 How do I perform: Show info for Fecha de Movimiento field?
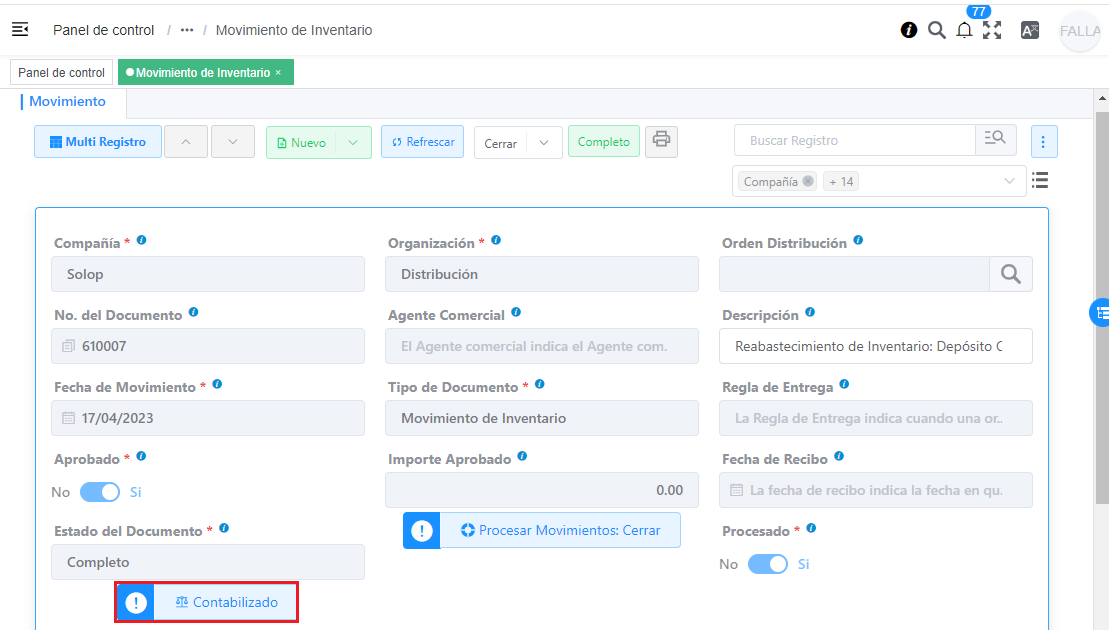click(x=217, y=385)
